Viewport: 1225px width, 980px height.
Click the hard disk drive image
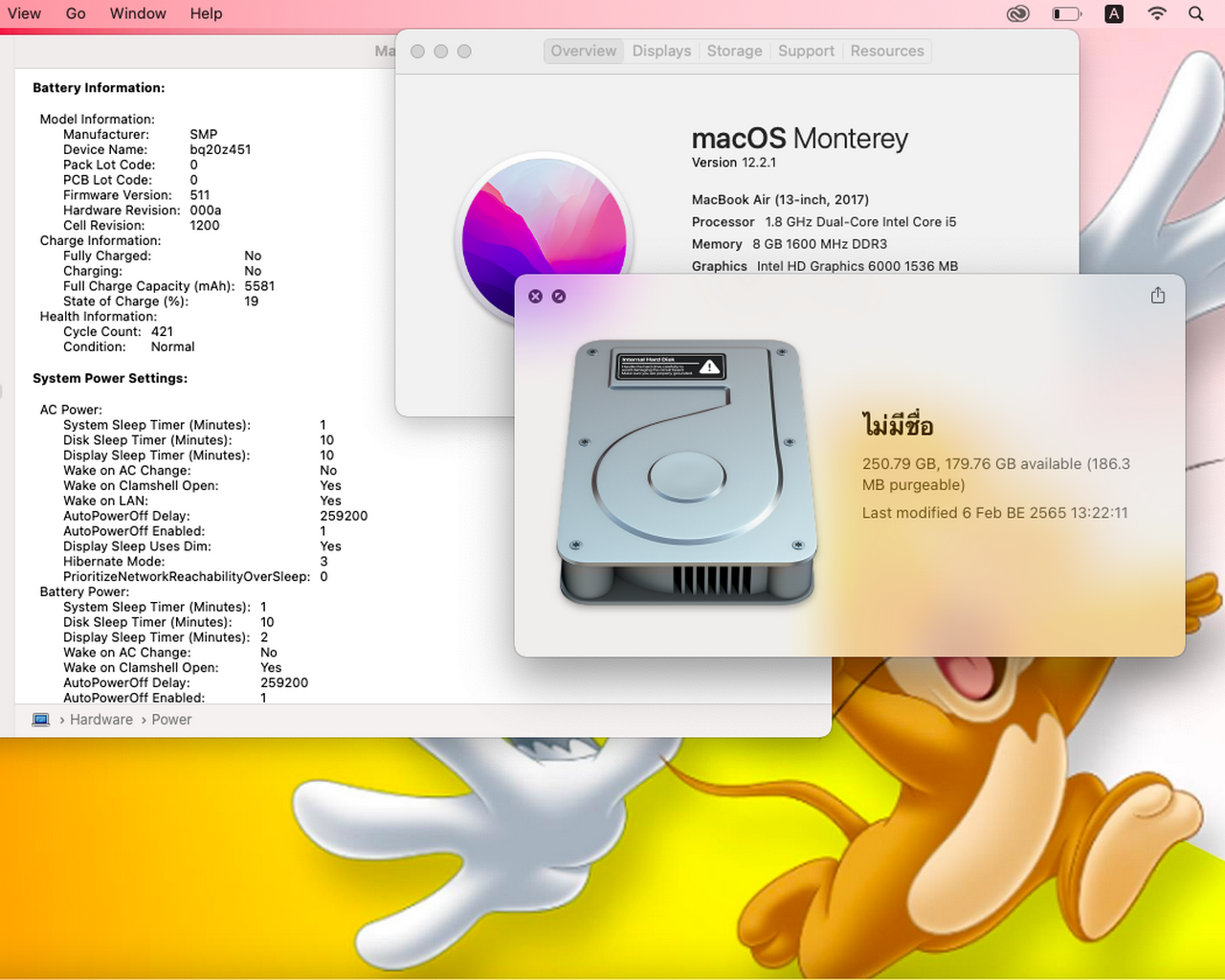(x=687, y=473)
